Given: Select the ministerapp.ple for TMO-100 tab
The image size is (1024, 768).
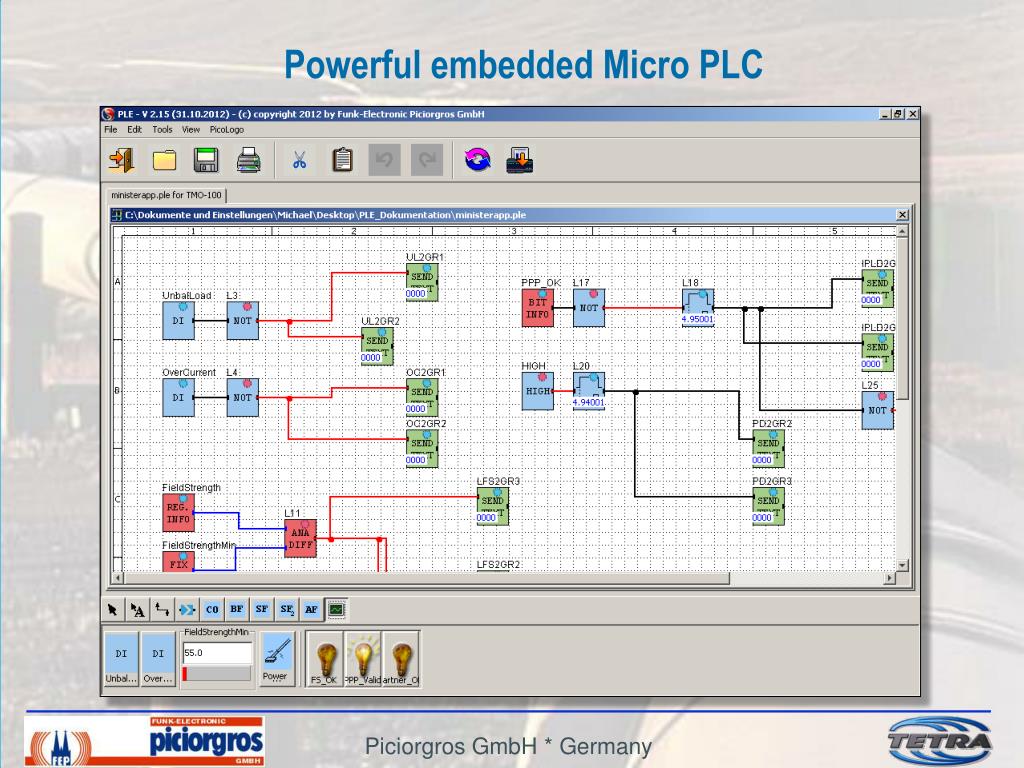Looking at the screenshot, I should click(166, 195).
